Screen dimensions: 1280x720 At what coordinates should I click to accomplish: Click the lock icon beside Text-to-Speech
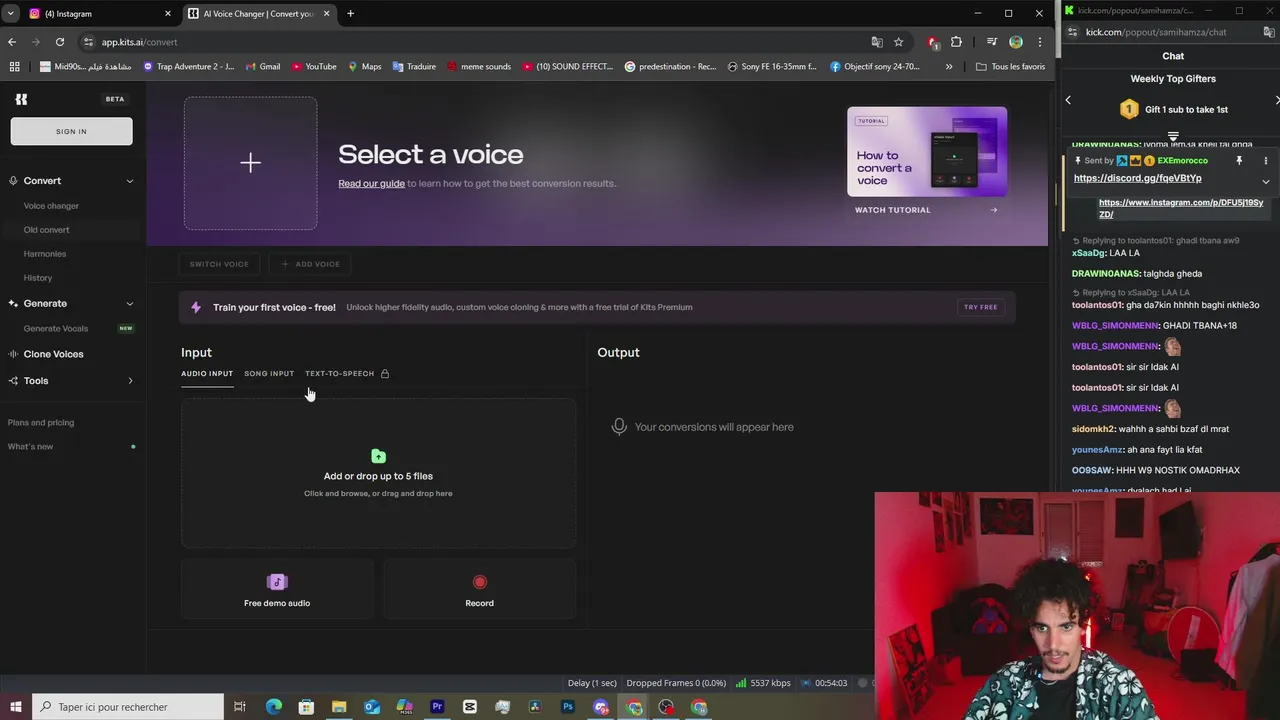point(385,374)
